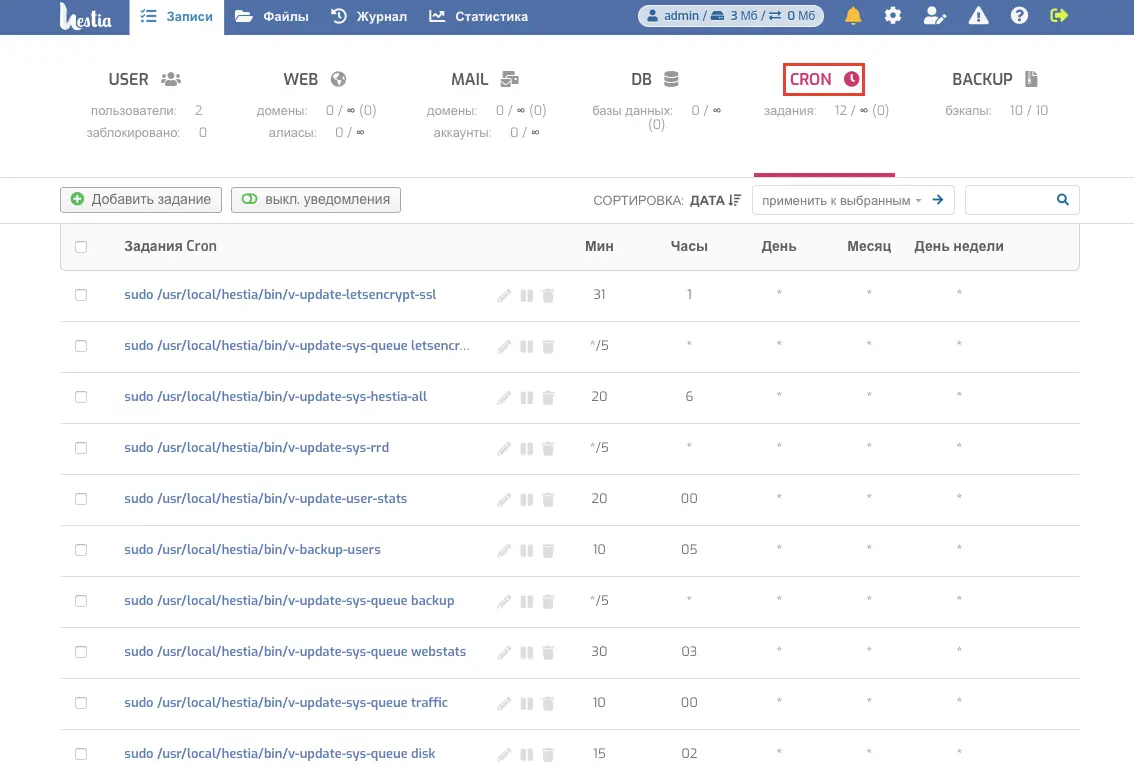The image size is (1134, 765).
Task: Delete the v-update-sys-hestia-all job
Action: tap(548, 397)
